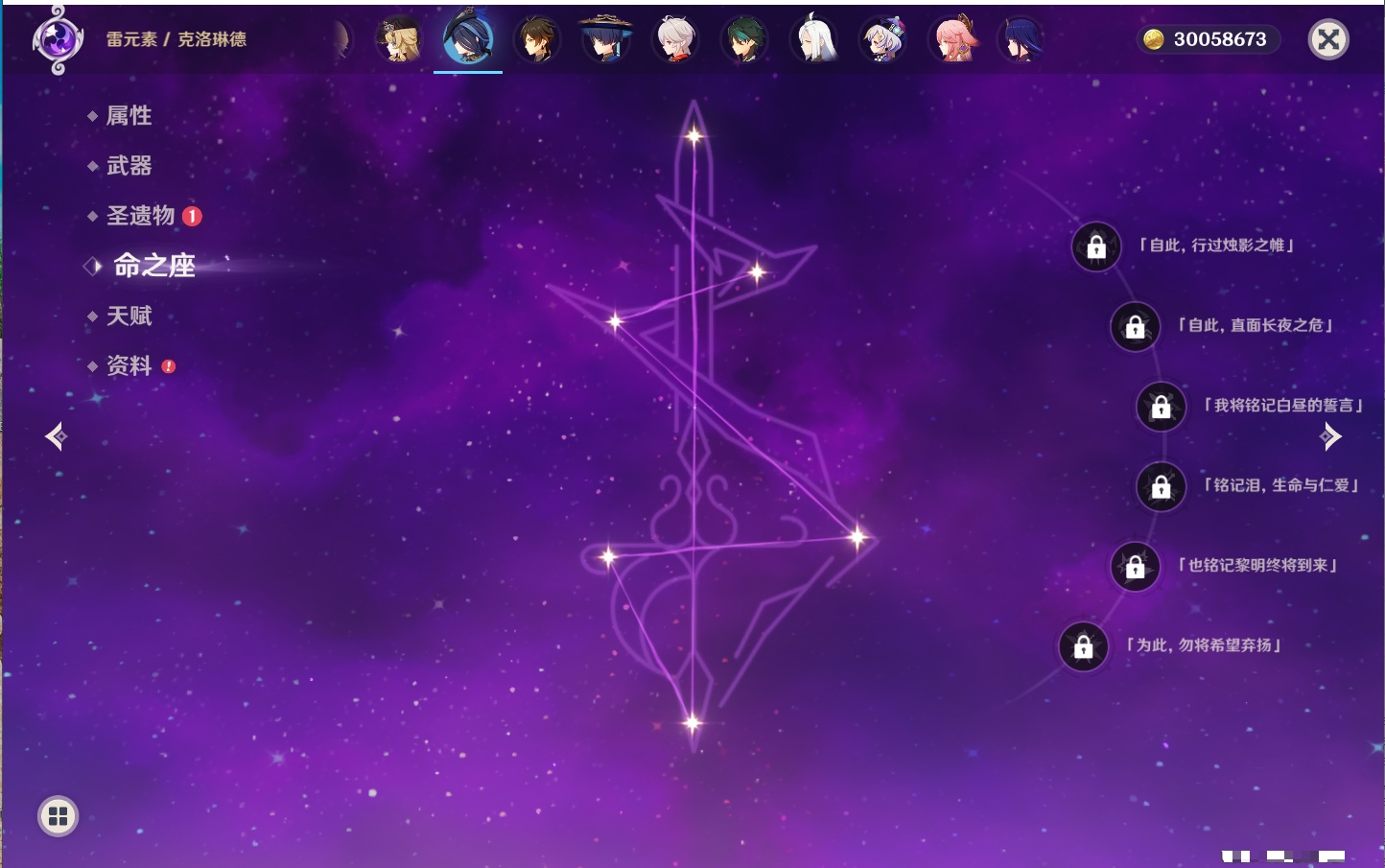Image resolution: width=1385 pixels, height=868 pixels.
Task: View constellation 「自此, 行过烛影之帷」 label
Action: [1216, 246]
